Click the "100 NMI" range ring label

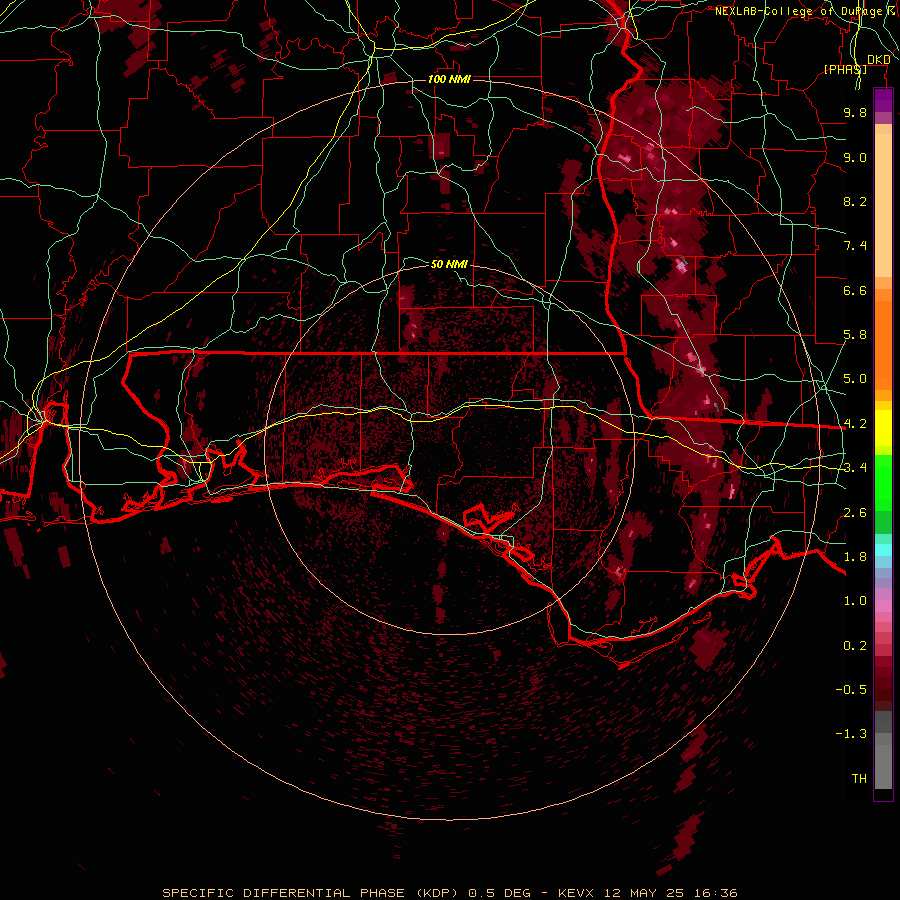coord(449,79)
